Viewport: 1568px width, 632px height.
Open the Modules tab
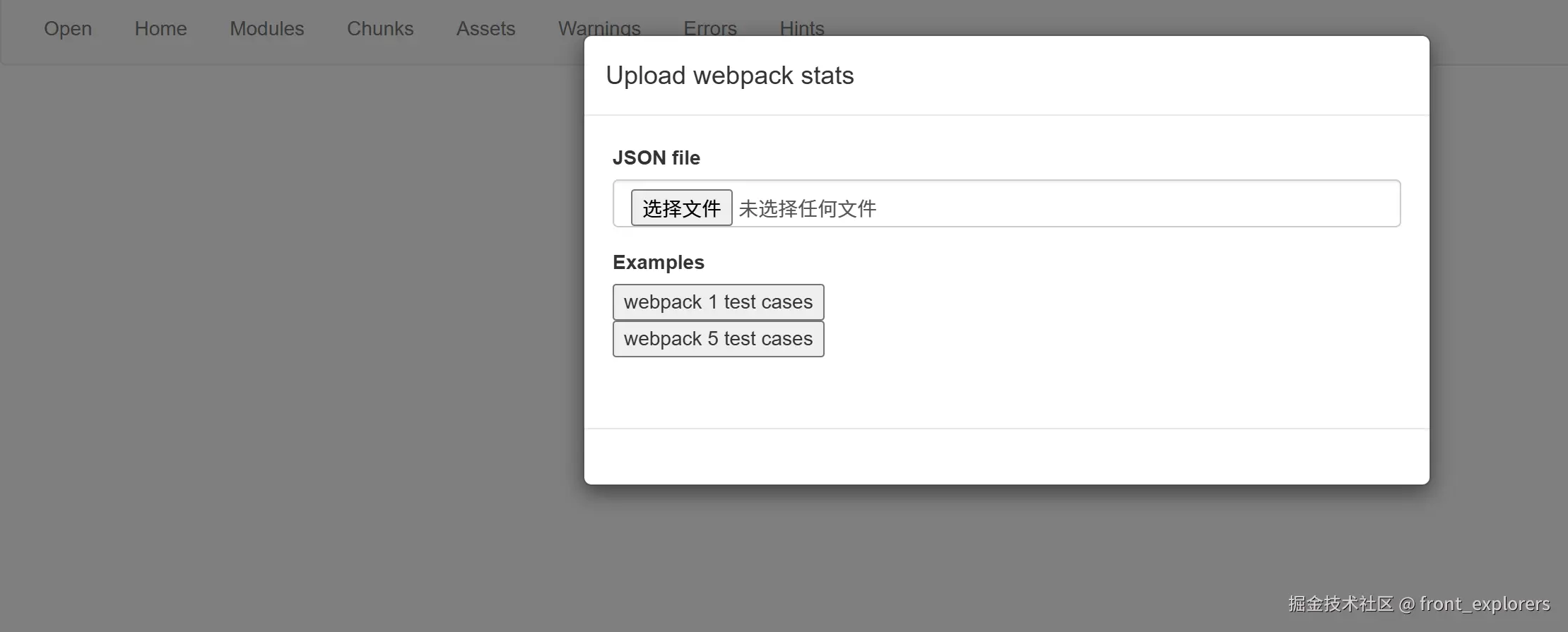coord(266,28)
